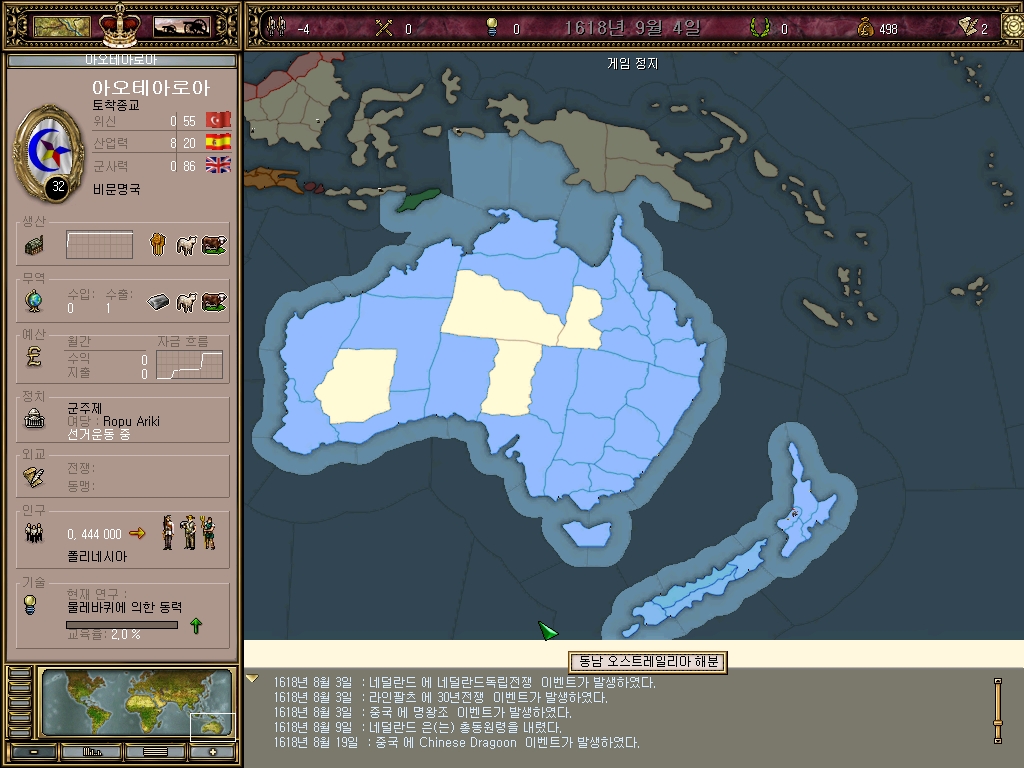Select the Spain flag beside industry score
This screenshot has height=768, width=1024.
point(218,142)
